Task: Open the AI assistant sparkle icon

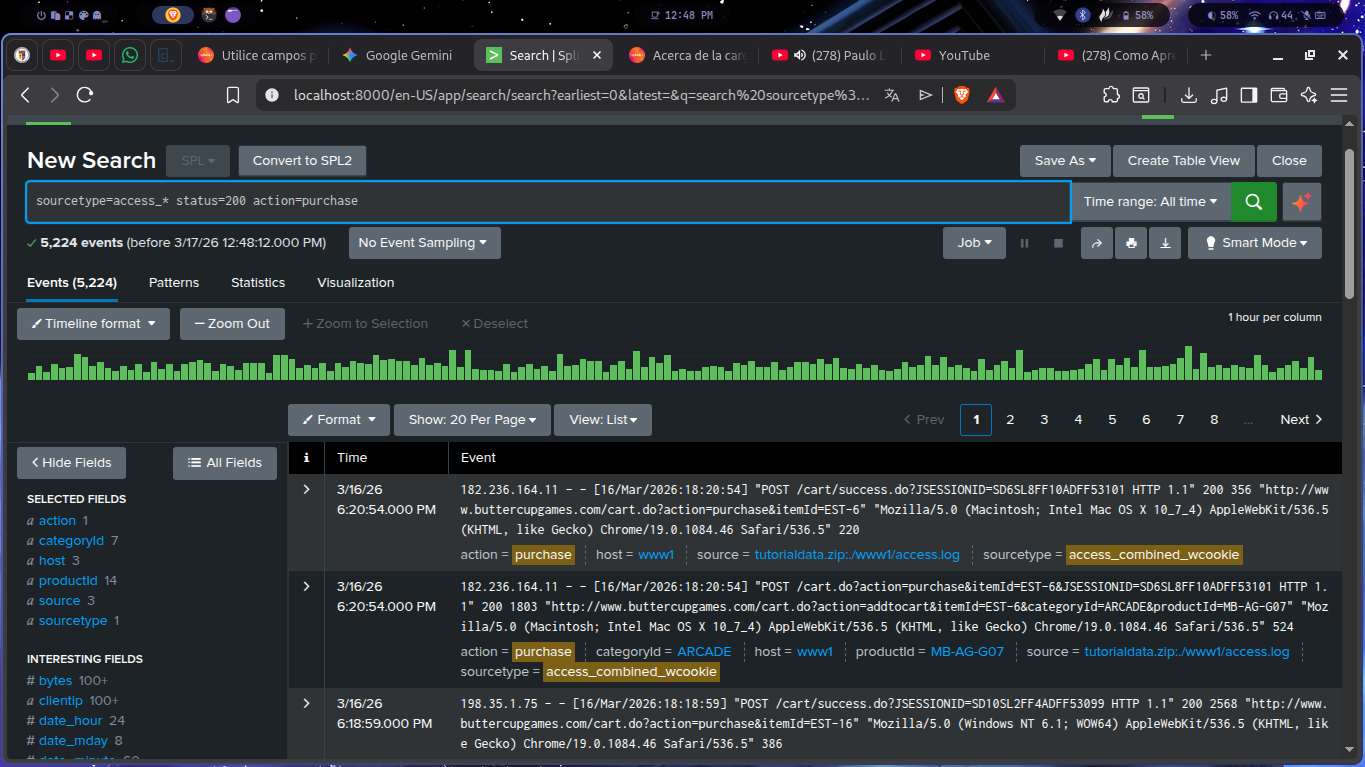Action: point(1301,201)
